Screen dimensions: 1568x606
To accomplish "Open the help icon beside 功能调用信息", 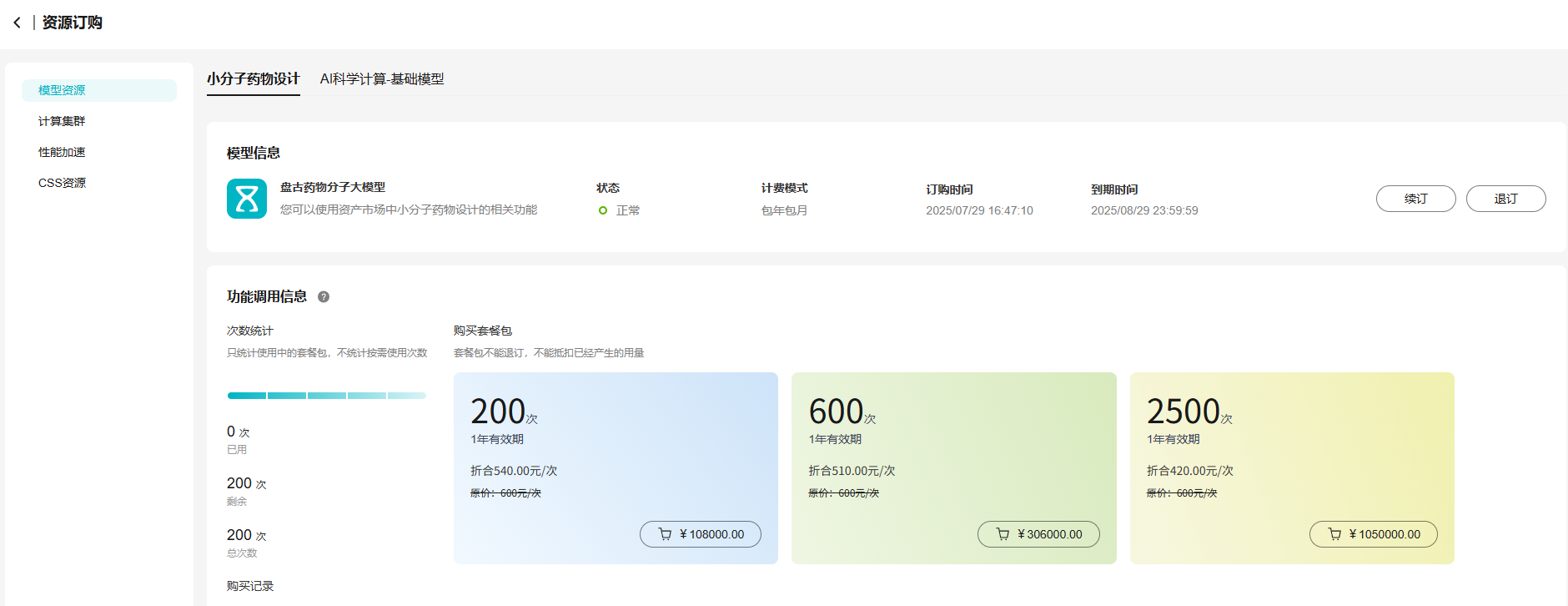I will click(x=324, y=296).
